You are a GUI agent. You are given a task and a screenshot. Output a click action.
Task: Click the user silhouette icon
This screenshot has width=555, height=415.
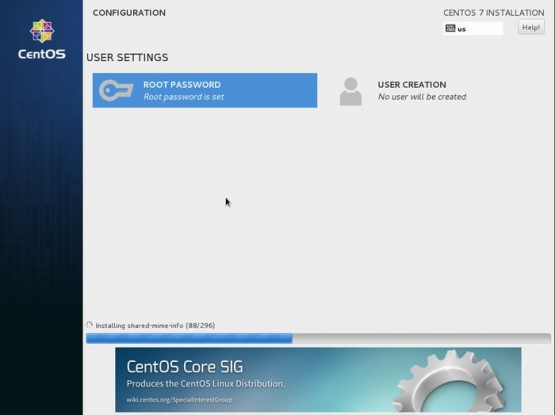pyautogui.click(x=351, y=91)
